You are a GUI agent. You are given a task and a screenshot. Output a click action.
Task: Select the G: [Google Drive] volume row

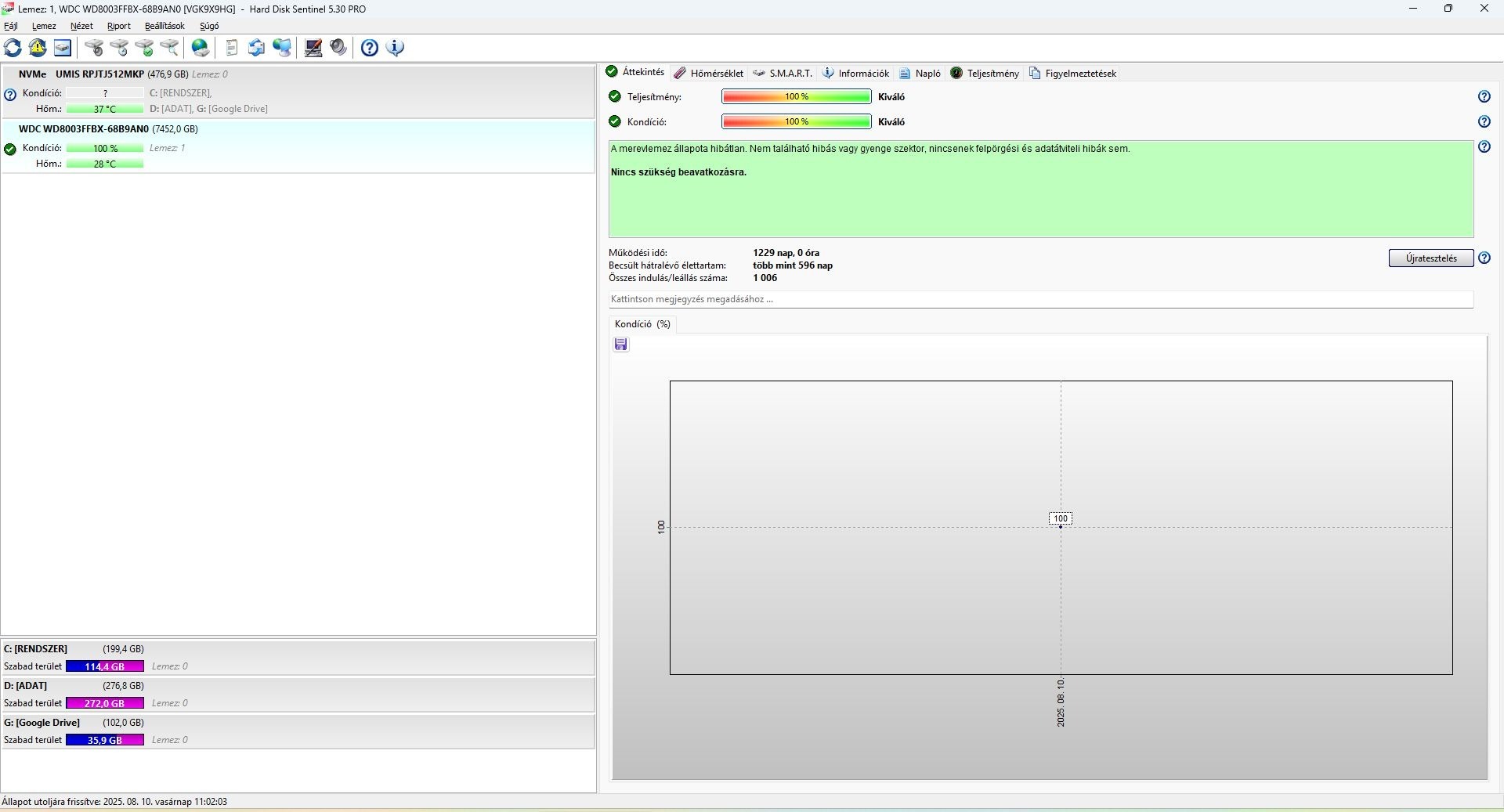coord(298,731)
